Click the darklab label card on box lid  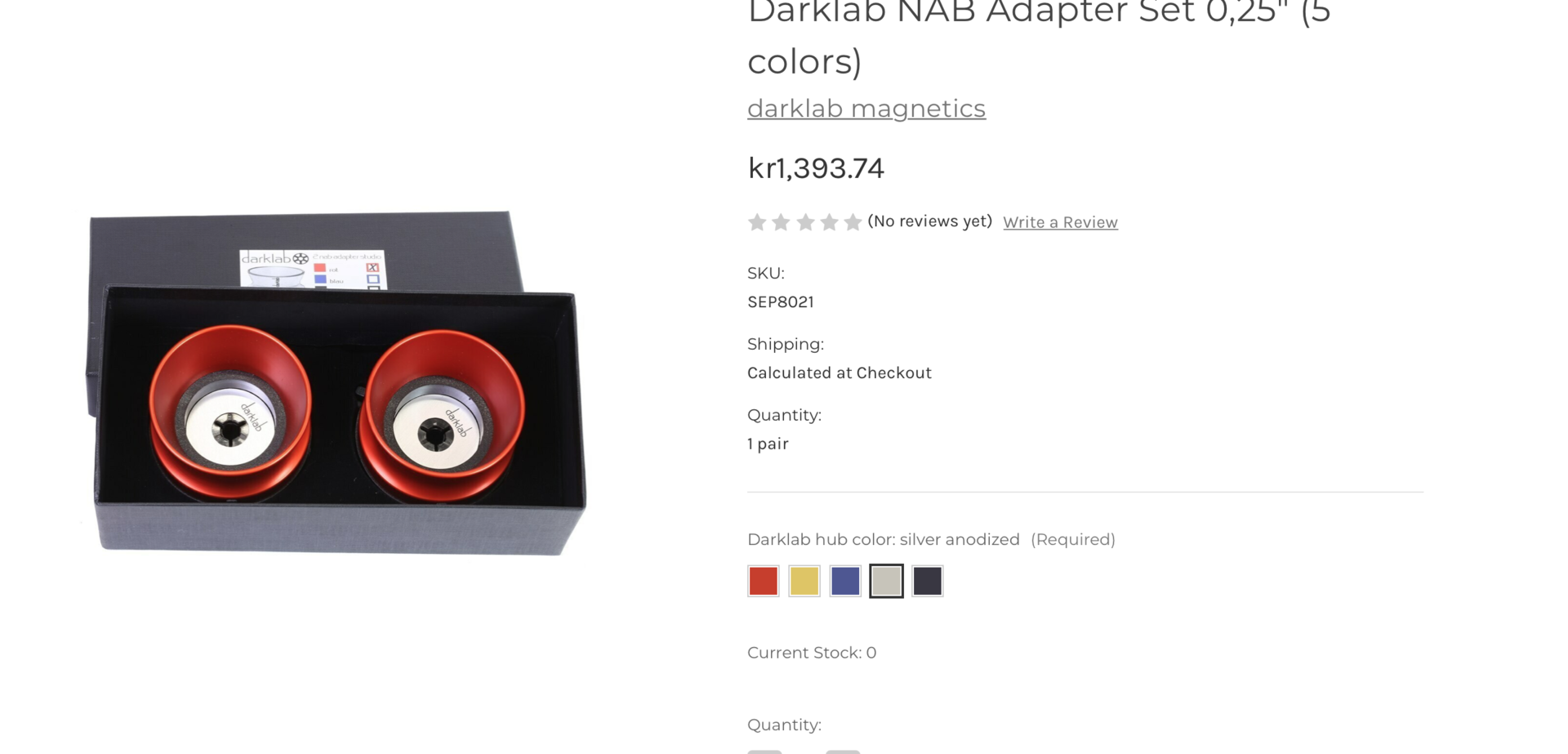(x=312, y=269)
